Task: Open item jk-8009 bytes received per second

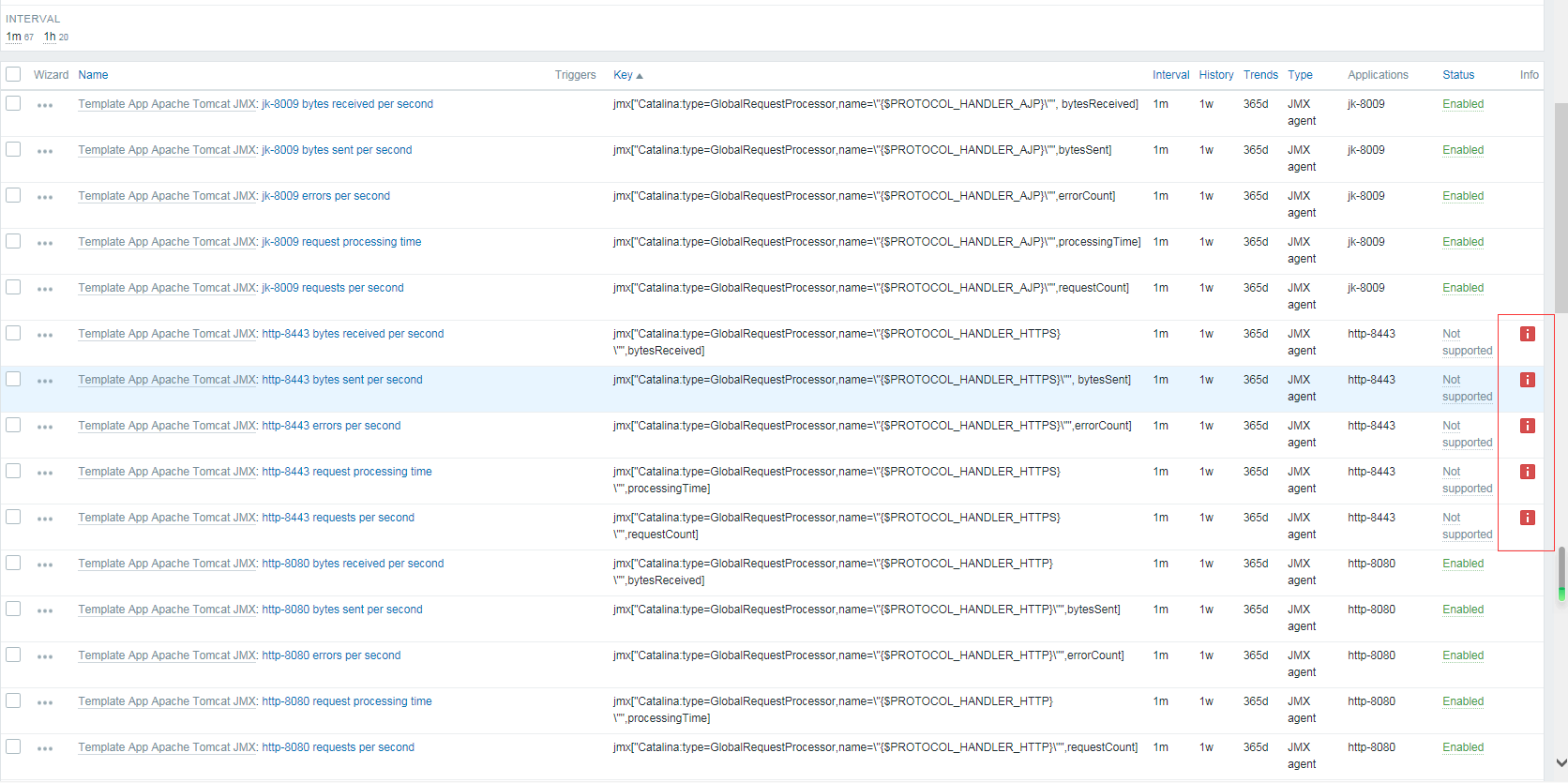Action: (347, 104)
